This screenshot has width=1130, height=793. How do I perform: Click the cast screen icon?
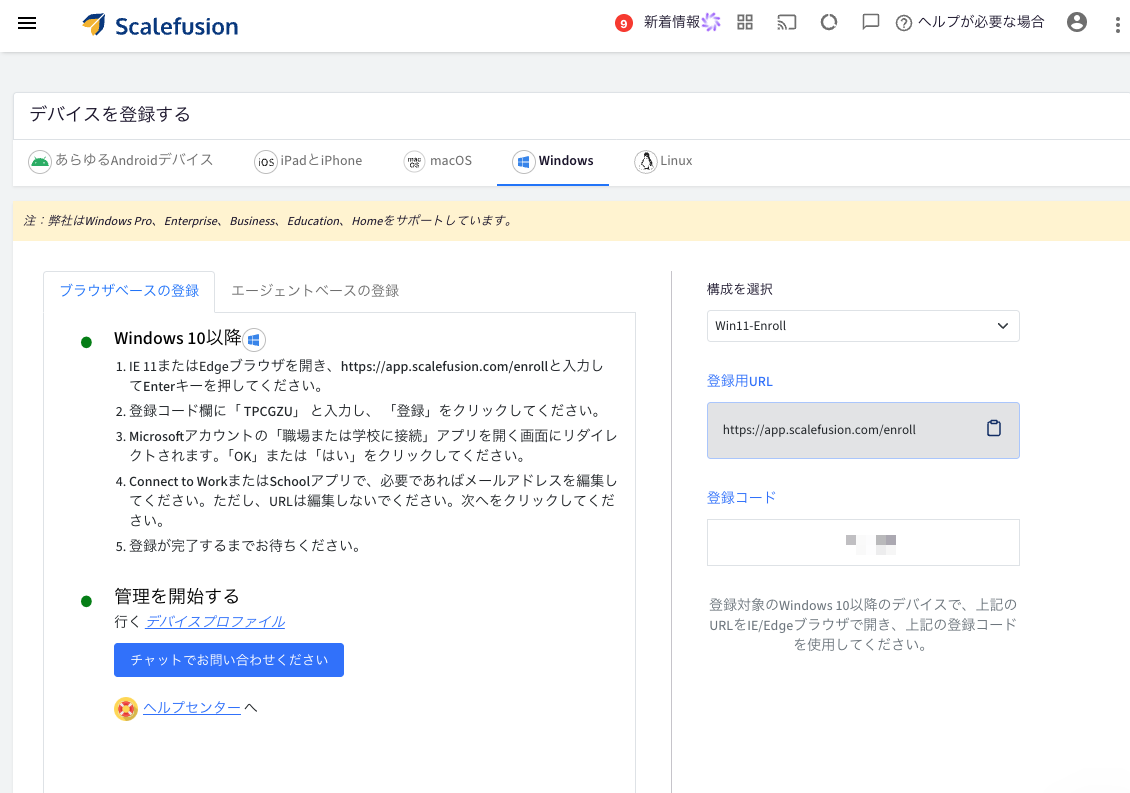[786, 22]
